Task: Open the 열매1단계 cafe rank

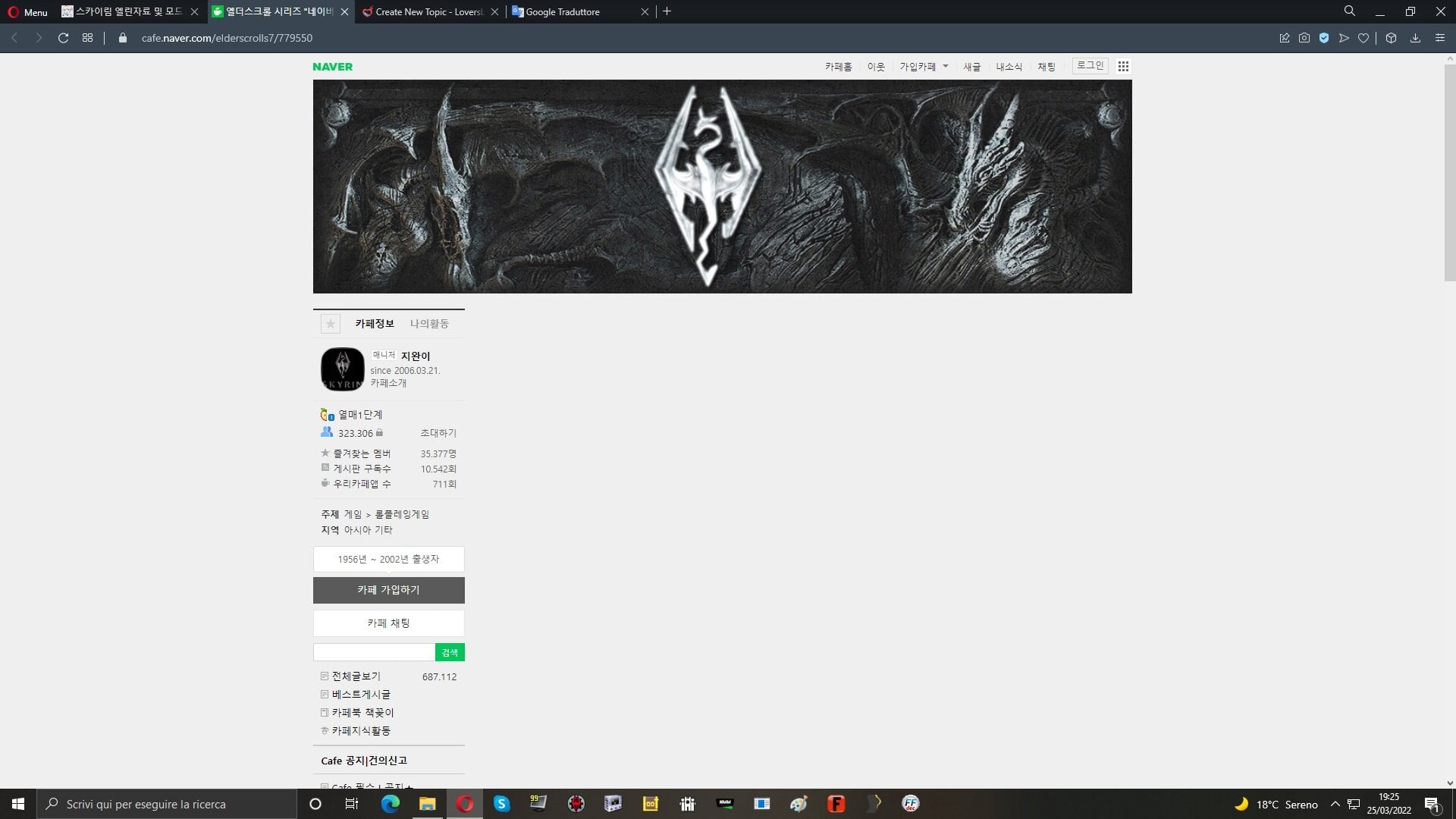Action: click(x=360, y=415)
